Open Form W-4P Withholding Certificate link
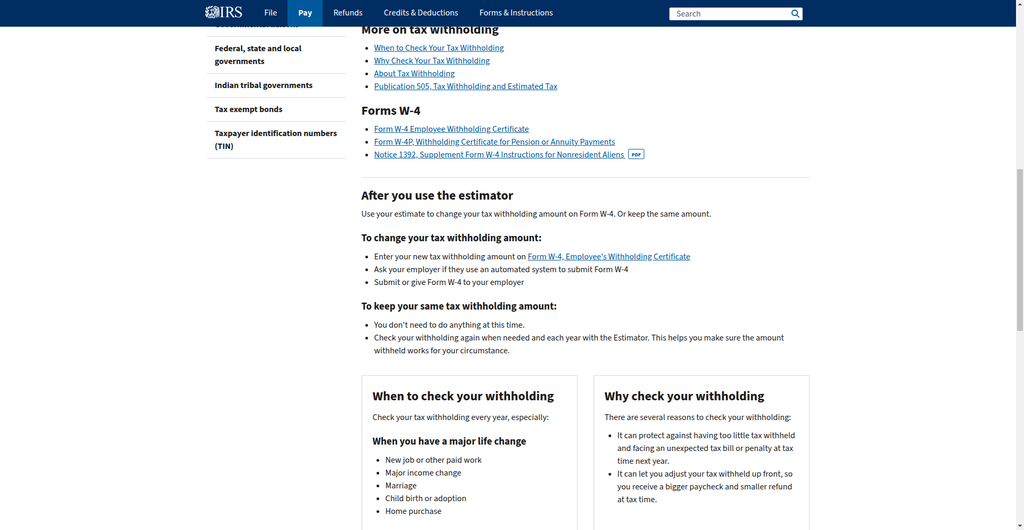1024x530 pixels. (x=494, y=142)
